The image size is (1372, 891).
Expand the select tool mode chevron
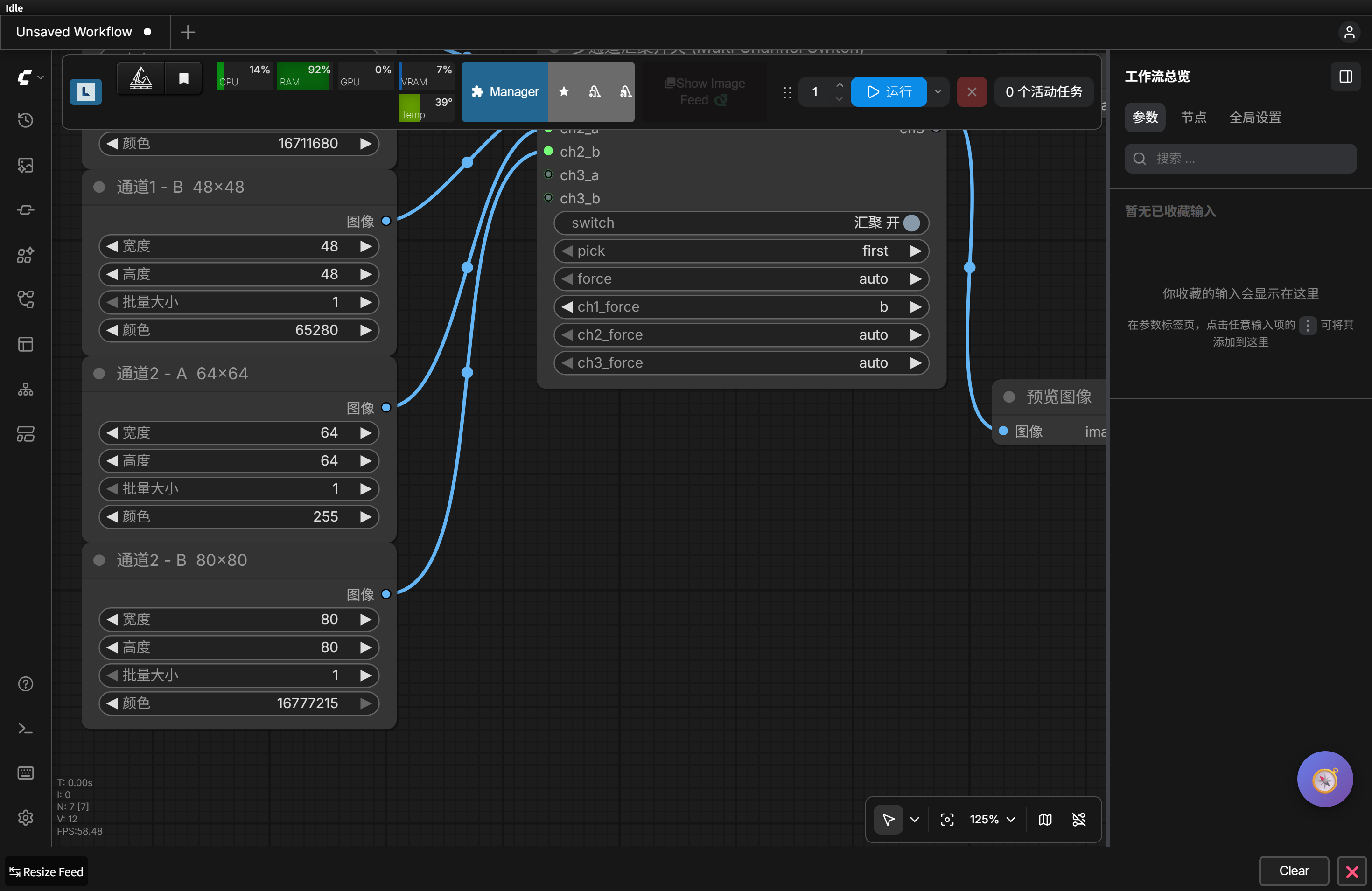914,820
